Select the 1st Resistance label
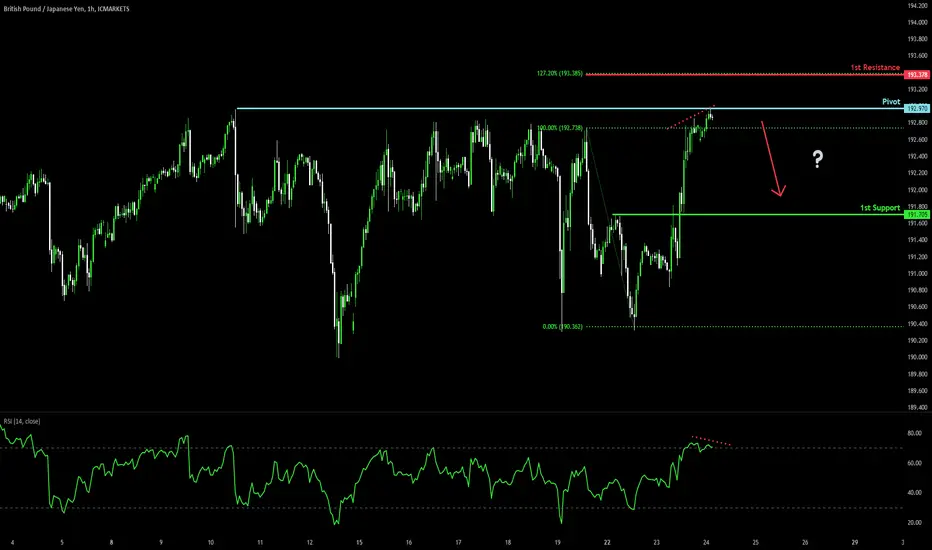Image resolution: width=932 pixels, height=550 pixels. click(875, 67)
